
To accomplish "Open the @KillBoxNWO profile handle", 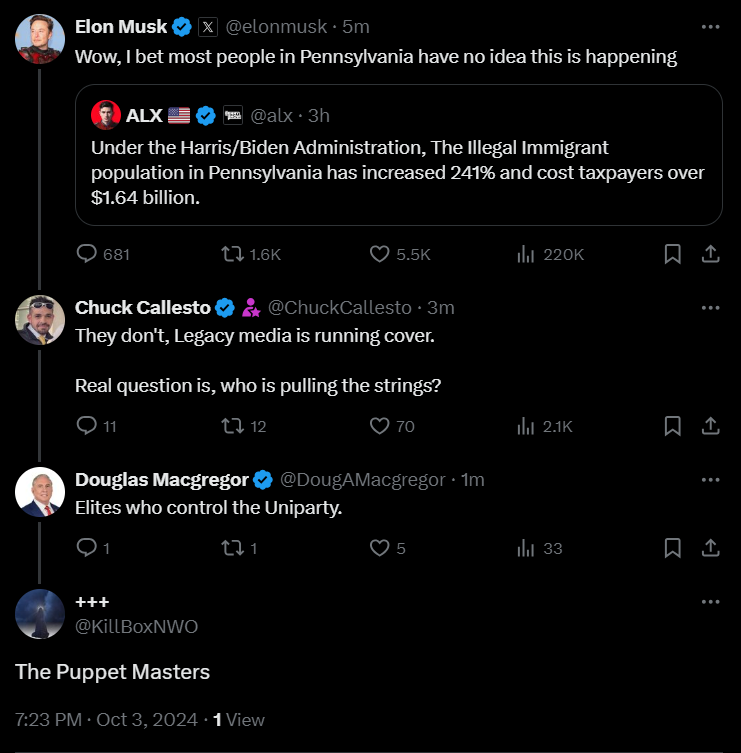I will (136, 627).
